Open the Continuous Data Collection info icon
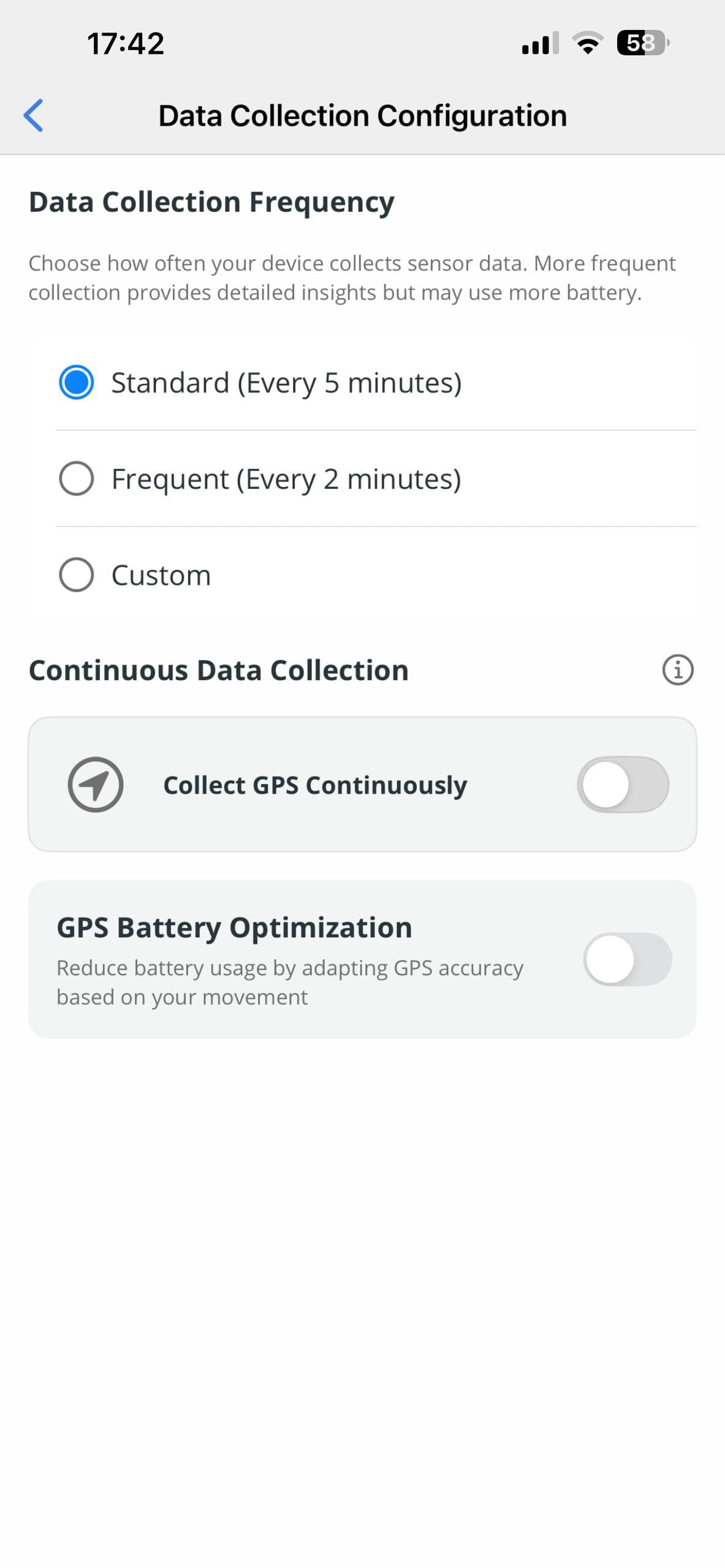725x1568 pixels. click(677, 669)
